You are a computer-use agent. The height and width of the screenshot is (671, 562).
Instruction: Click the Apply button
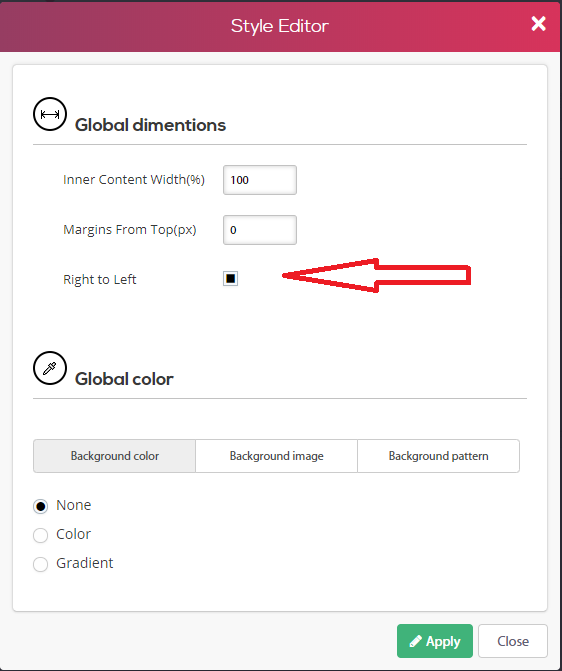(435, 641)
